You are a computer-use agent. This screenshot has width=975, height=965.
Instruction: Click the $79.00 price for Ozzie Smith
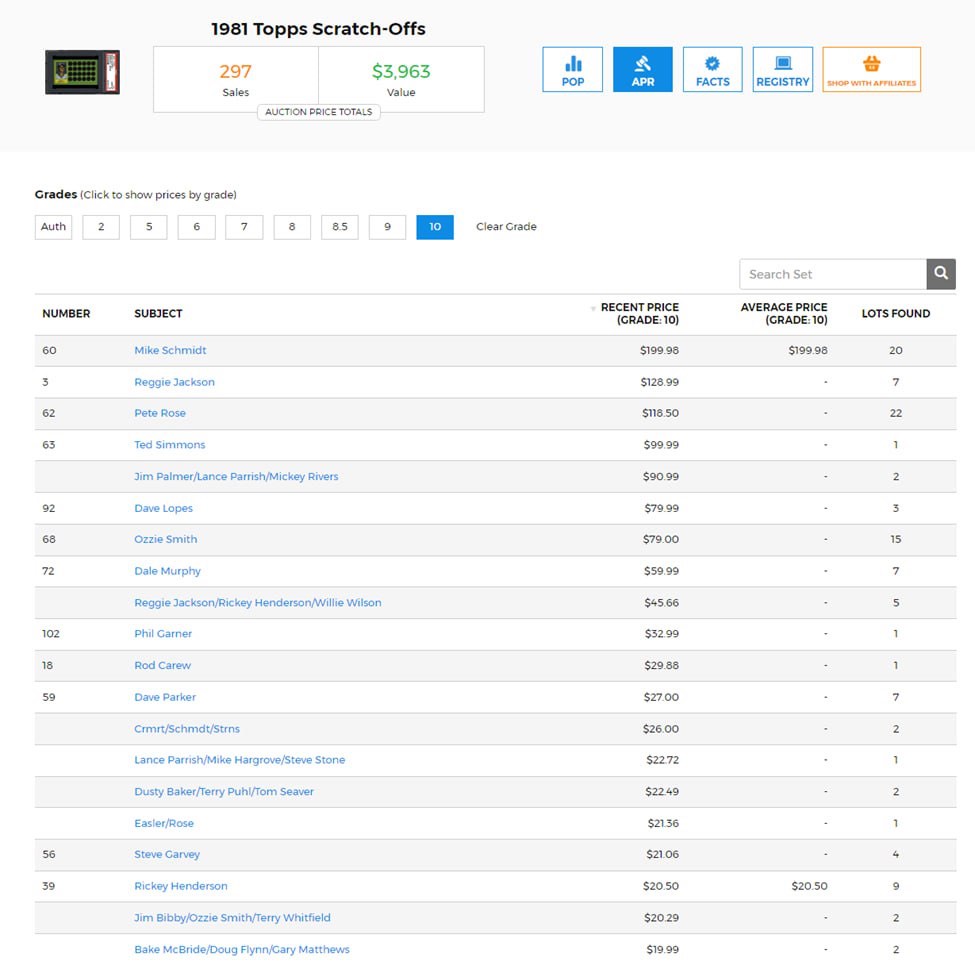pyautogui.click(x=660, y=539)
